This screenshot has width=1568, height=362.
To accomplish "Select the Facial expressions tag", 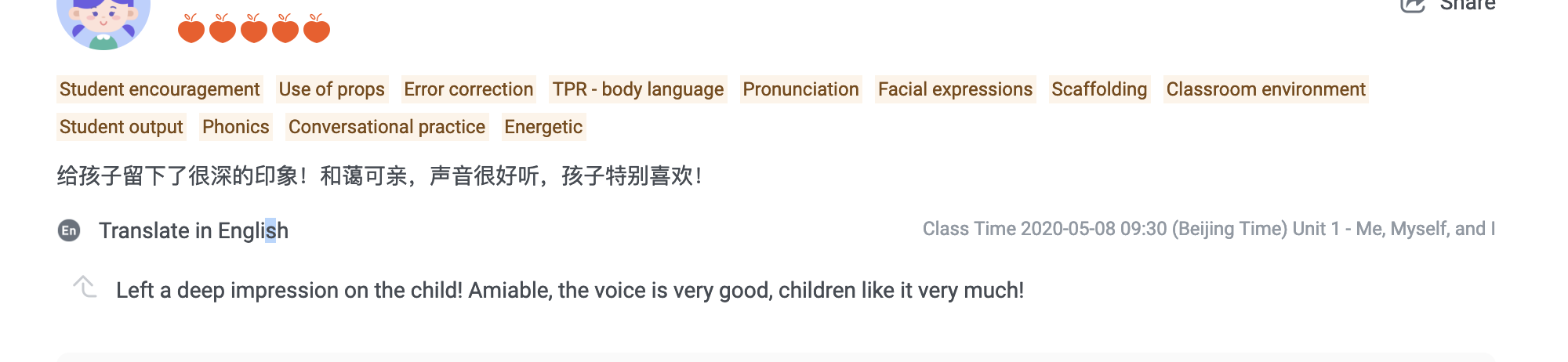I will (955, 89).
